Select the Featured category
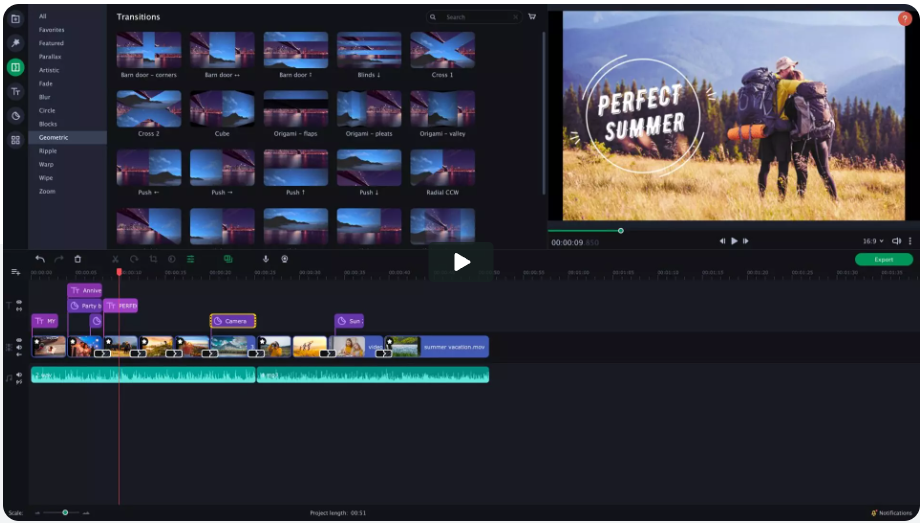The height and width of the screenshot is (523, 920). tap(51, 43)
